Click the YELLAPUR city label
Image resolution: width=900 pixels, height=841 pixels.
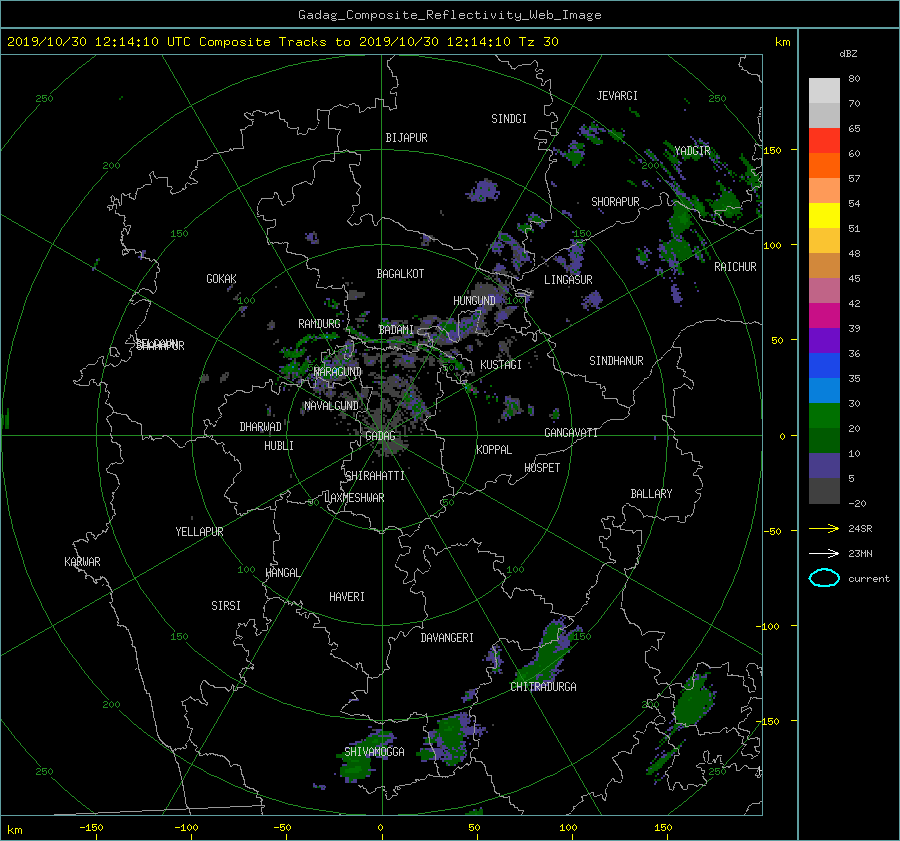point(199,532)
